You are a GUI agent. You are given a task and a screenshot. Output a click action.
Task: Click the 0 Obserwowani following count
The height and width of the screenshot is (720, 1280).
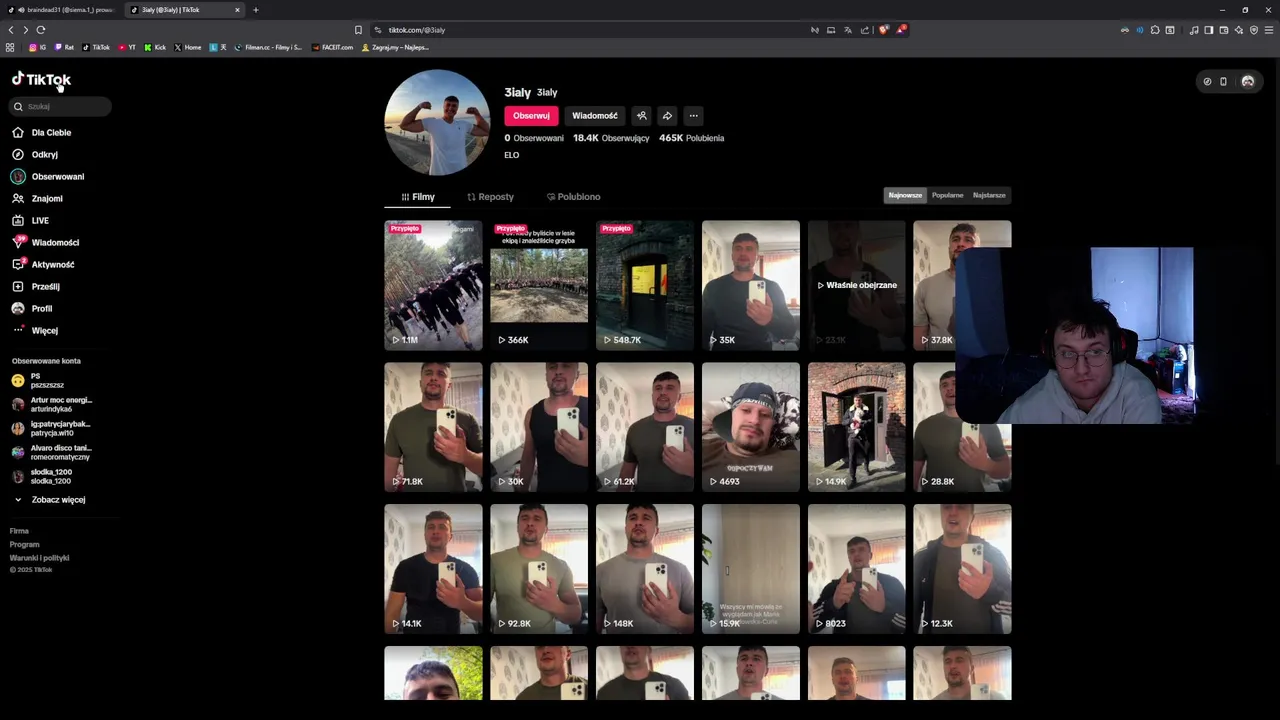point(534,138)
